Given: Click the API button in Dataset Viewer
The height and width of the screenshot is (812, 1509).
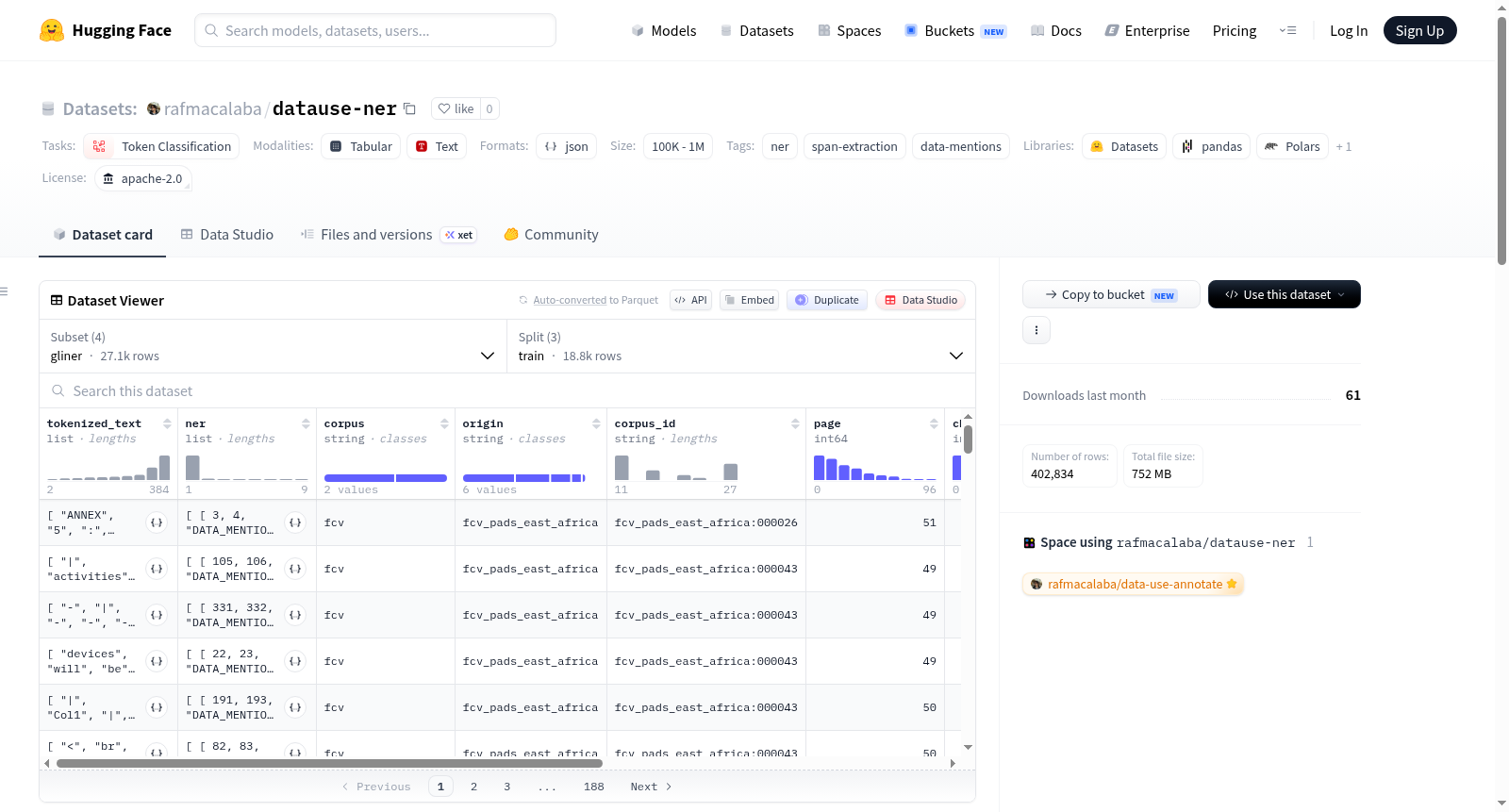Looking at the screenshot, I should [690, 300].
